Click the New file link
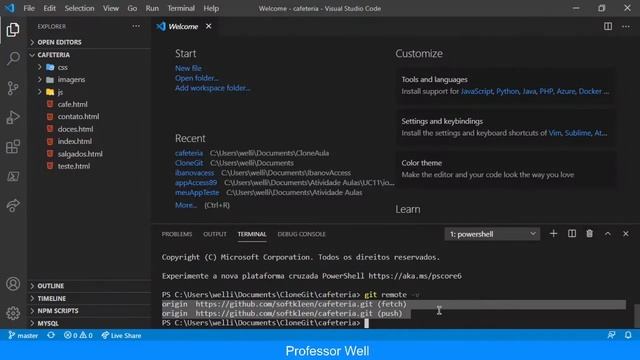This screenshot has height=360, width=640. (188, 68)
